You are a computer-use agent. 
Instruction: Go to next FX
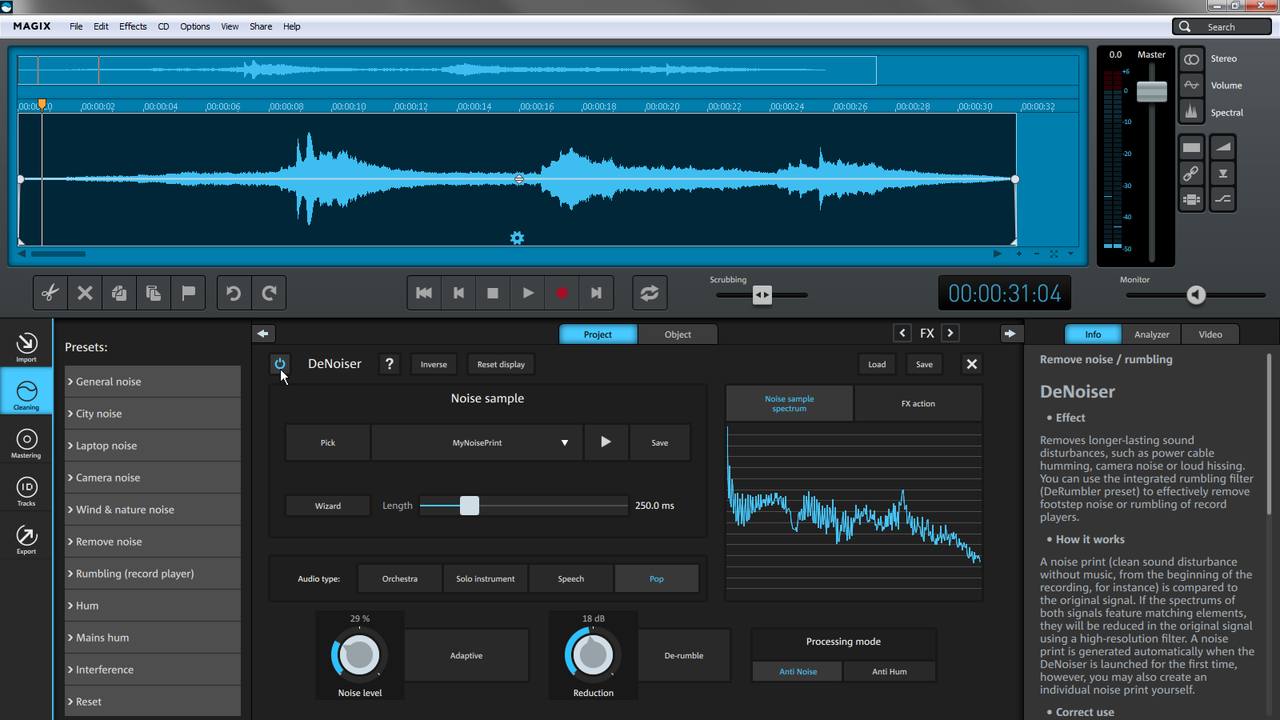tap(950, 333)
